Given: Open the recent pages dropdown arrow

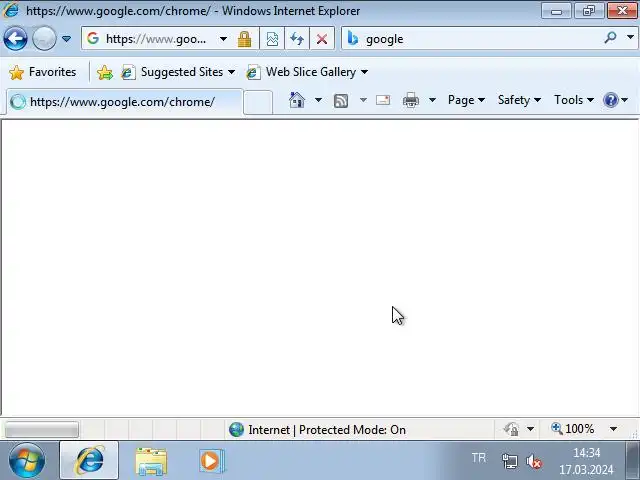Looking at the screenshot, I should point(67,39).
